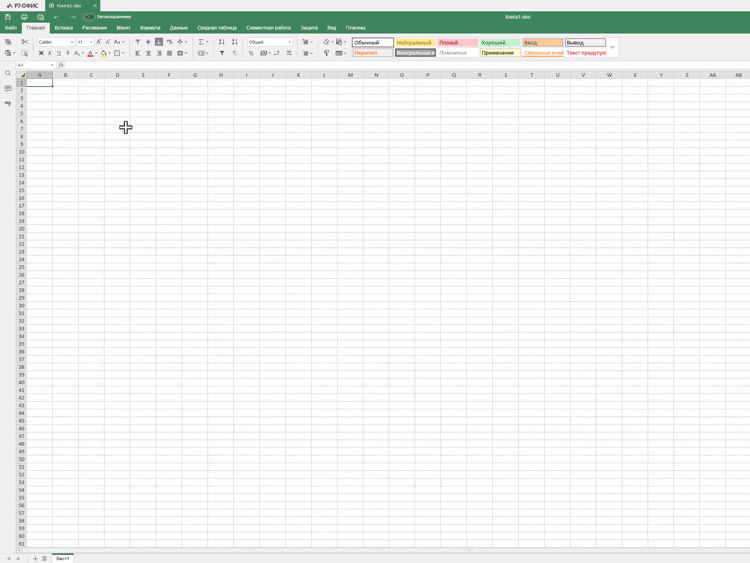This screenshot has height=563, width=750.
Task: Open the Search magnifier in left sidebar
Action: point(8,74)
